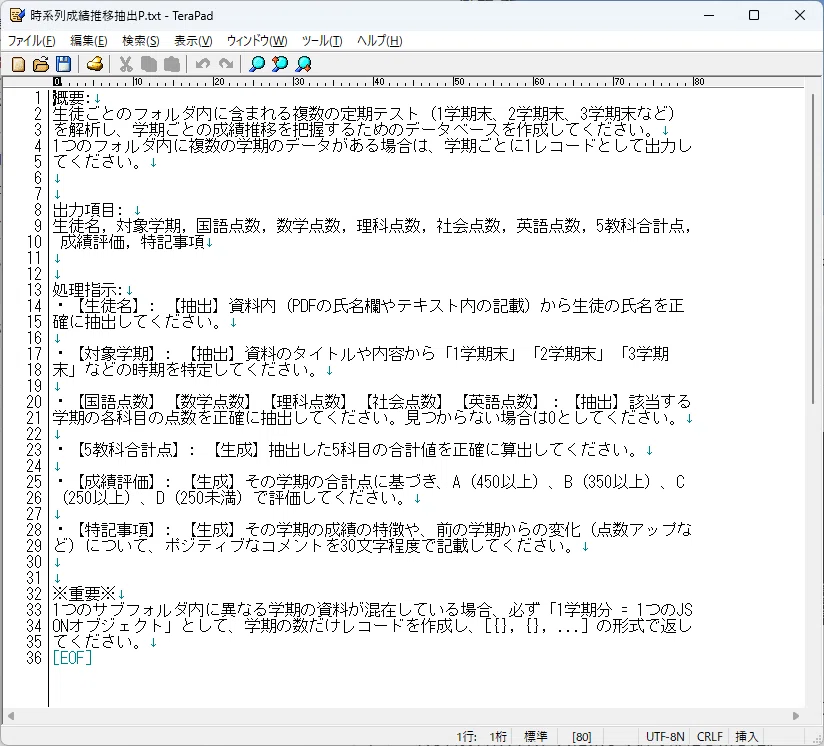
Task: Place cursor at 概要: on line 1
Action: click(x=71, y=98)
